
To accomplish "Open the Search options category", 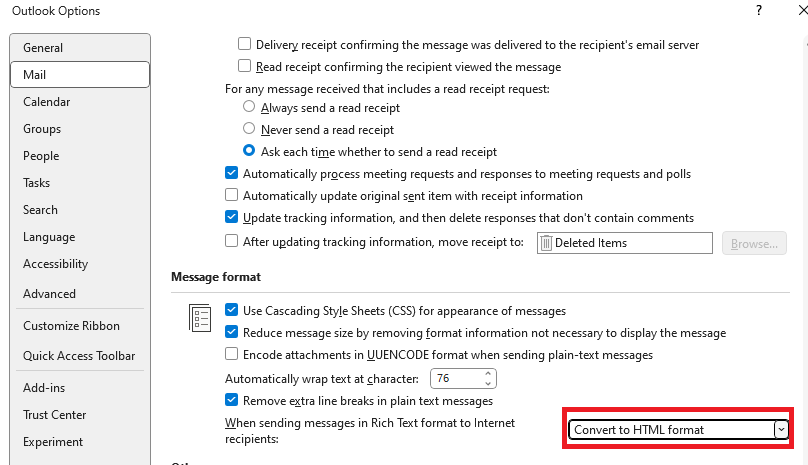I will click(x=80, y=210).
